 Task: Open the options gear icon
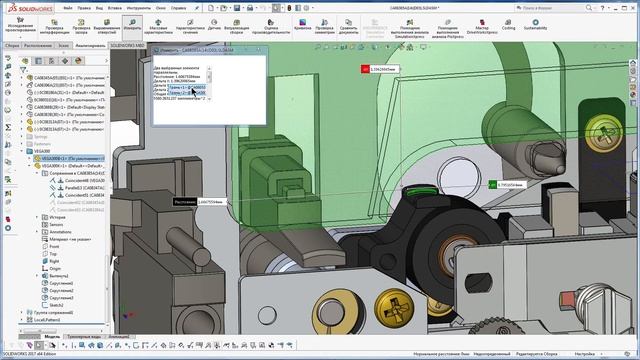pos(306,8)
